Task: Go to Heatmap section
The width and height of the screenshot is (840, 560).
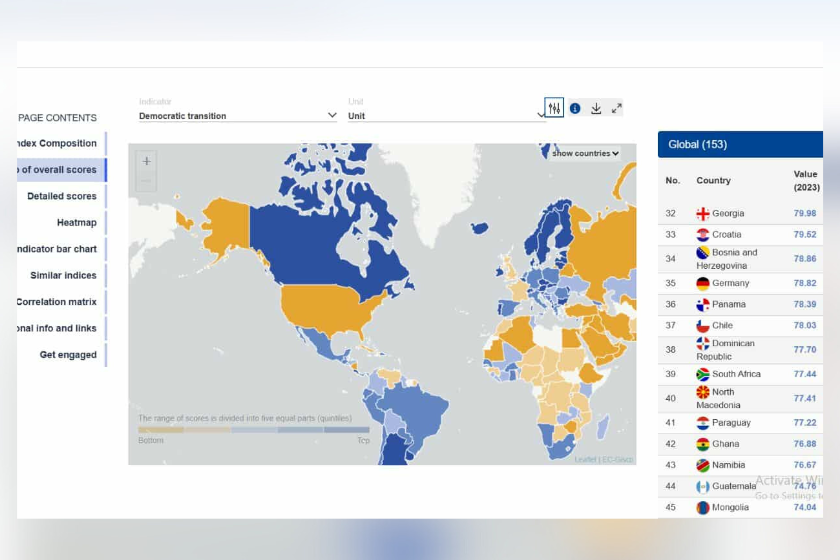Action: [x=76, y=222]
